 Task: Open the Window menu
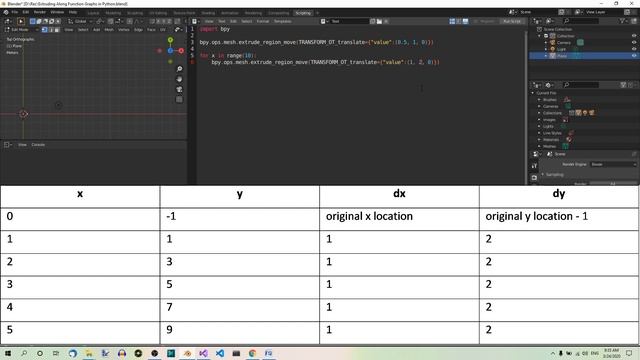(x=57, y=12)
